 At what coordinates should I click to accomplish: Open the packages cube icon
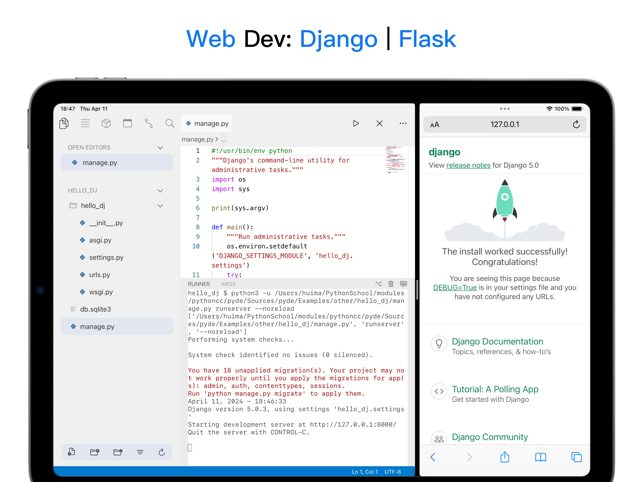click(x=106, y=123)
